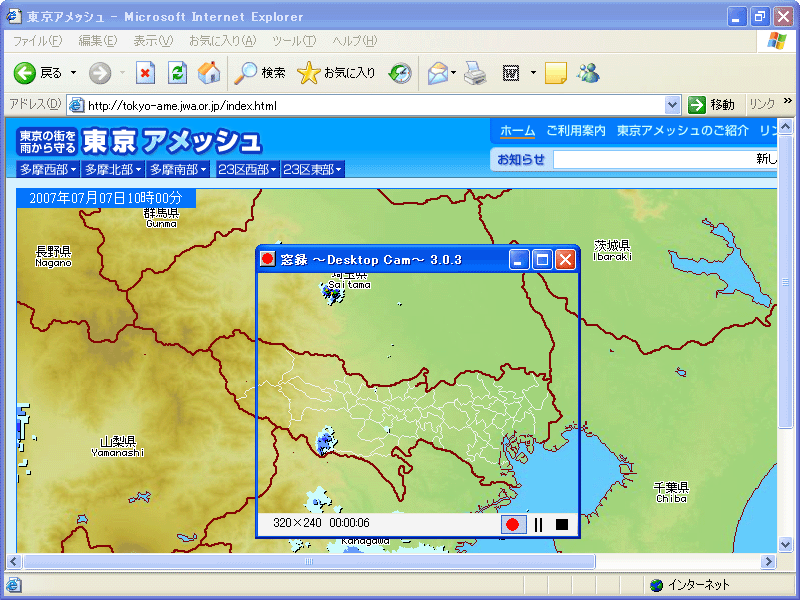Go back with the green 戻る arrow
The height and width of the screenshot is (600, 800).
[x=37, y=73]
